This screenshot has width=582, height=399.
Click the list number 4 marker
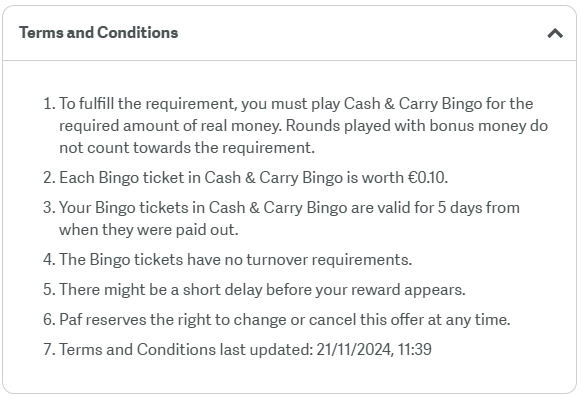[x=49, y=259]
